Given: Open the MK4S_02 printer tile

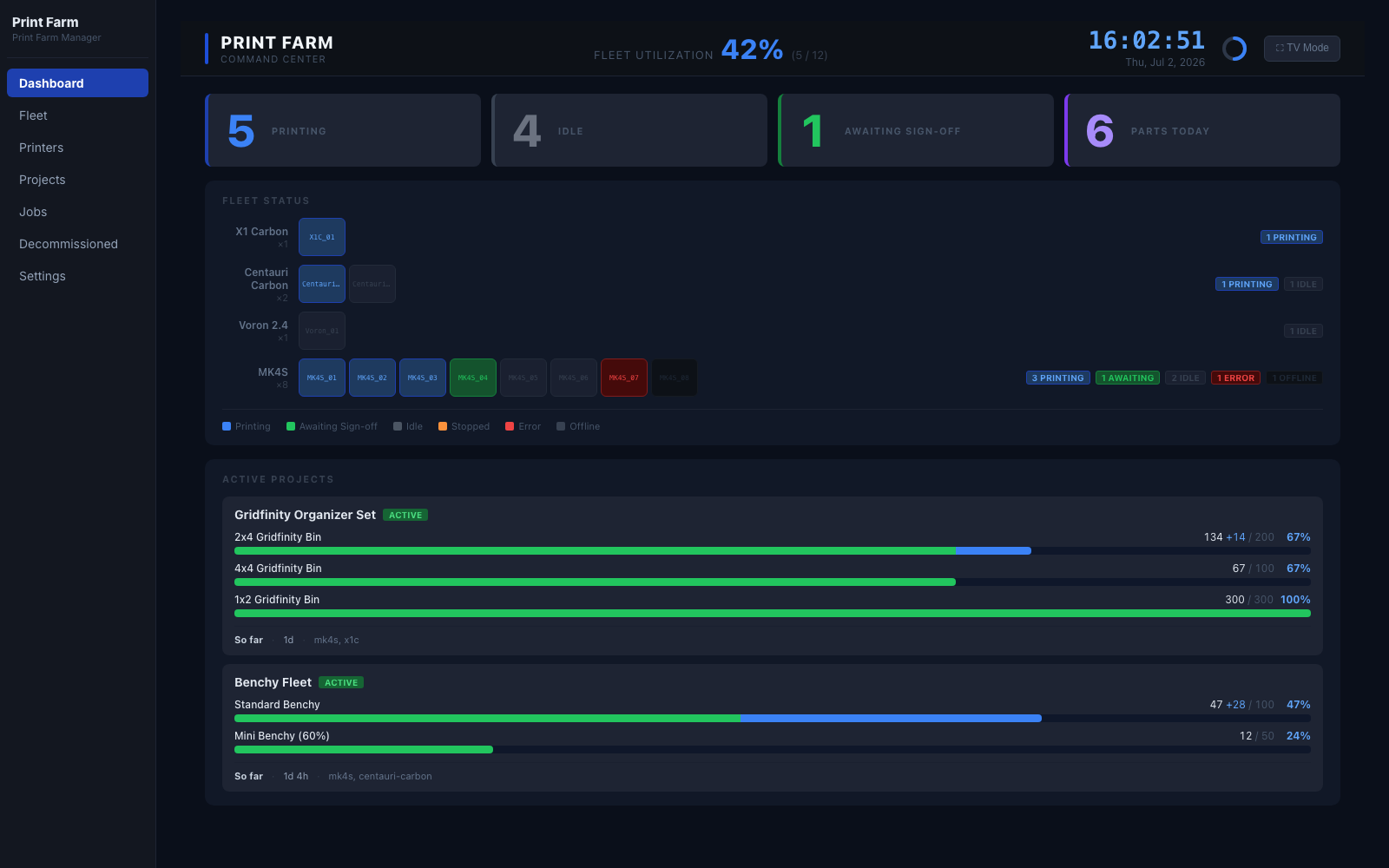Looking at the screenshot, I should pyautogui.click(x=372, y=378).
